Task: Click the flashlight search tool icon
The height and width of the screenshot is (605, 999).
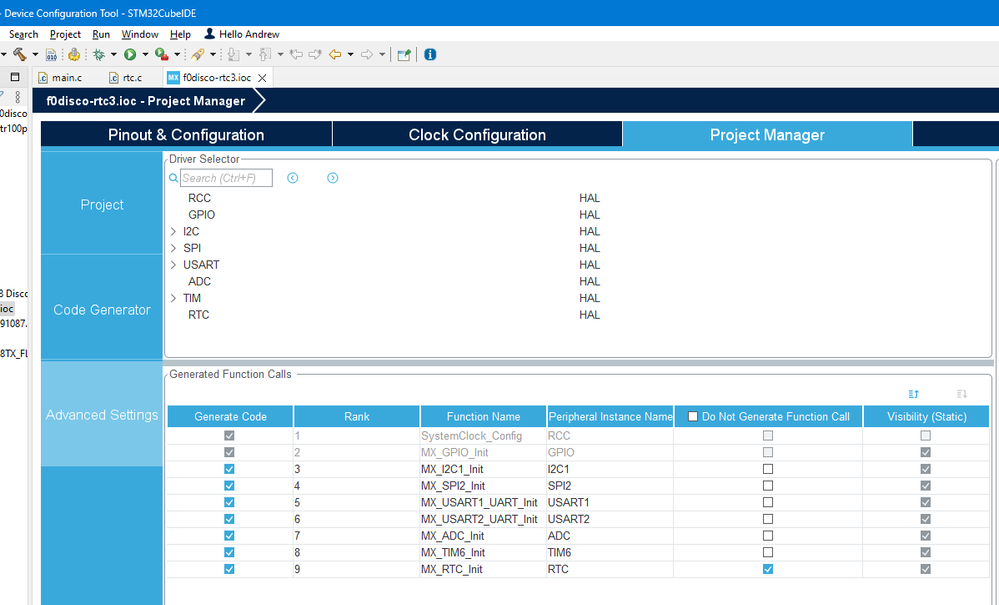Action: (x=198, y=55)
